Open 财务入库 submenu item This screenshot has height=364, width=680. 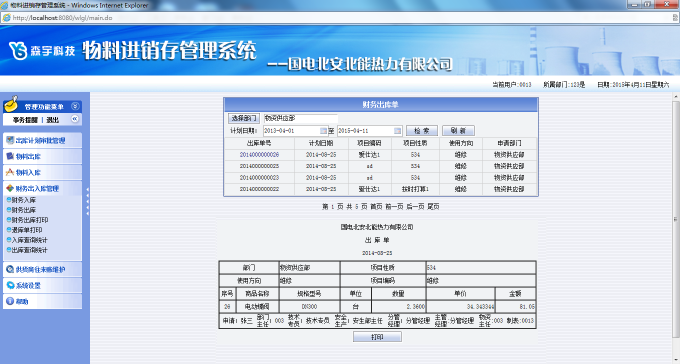coord(24,200)
